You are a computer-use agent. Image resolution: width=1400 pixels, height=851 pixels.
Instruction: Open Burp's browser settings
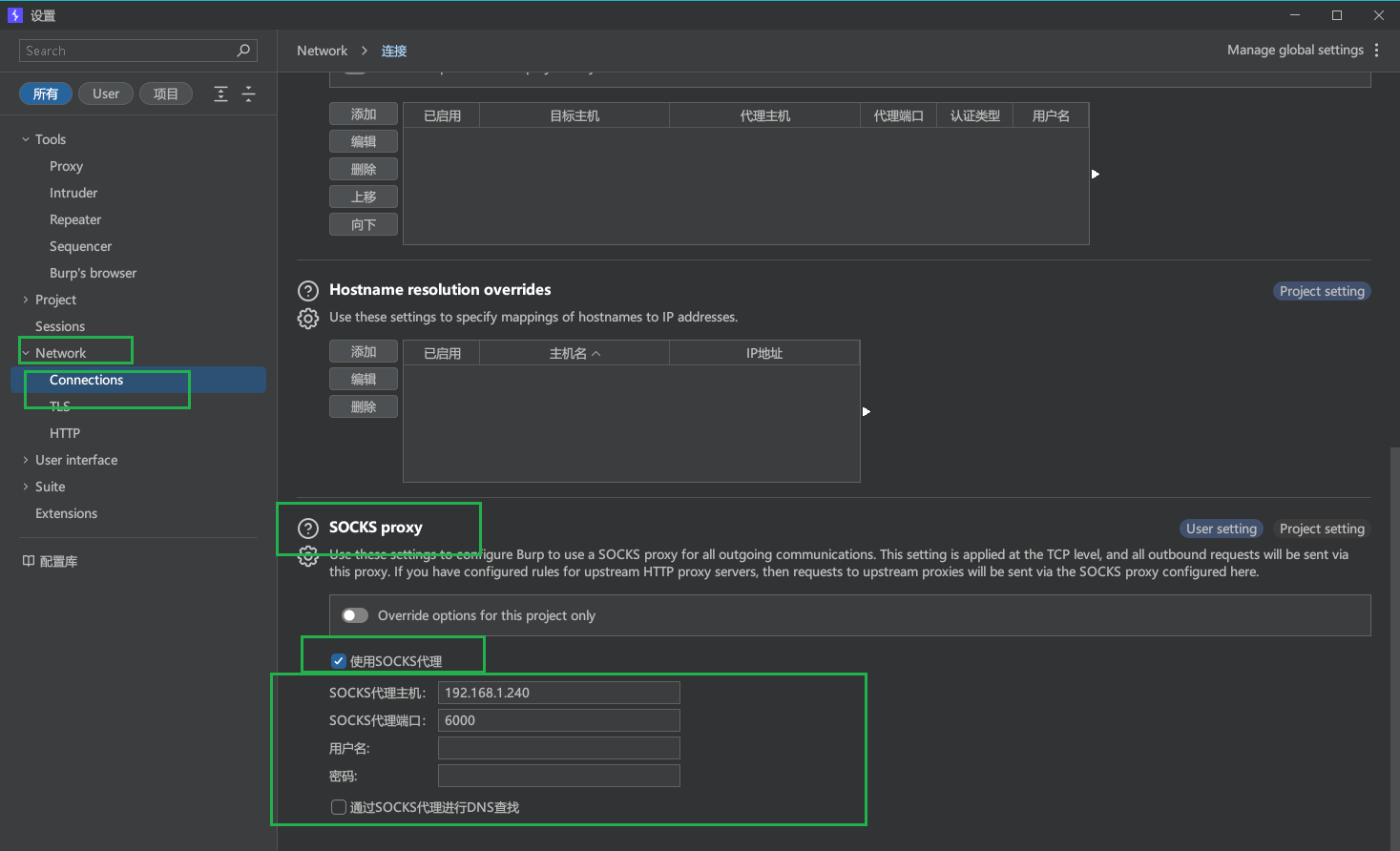[x=93, y=273]
